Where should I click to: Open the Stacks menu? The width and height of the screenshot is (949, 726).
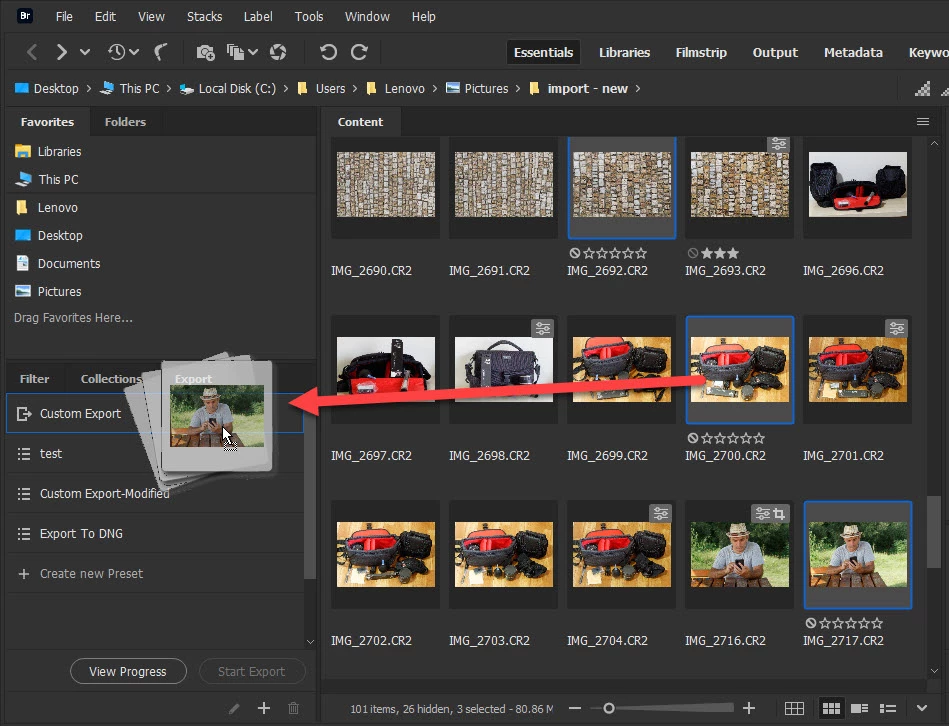tap(204, 17)
